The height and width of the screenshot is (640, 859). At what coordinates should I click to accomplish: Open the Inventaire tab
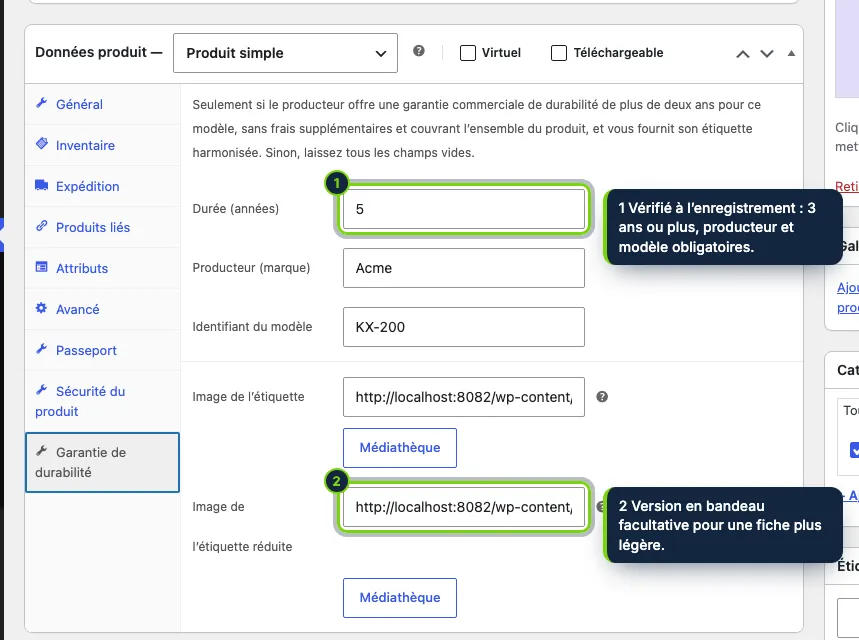[102, 145]
